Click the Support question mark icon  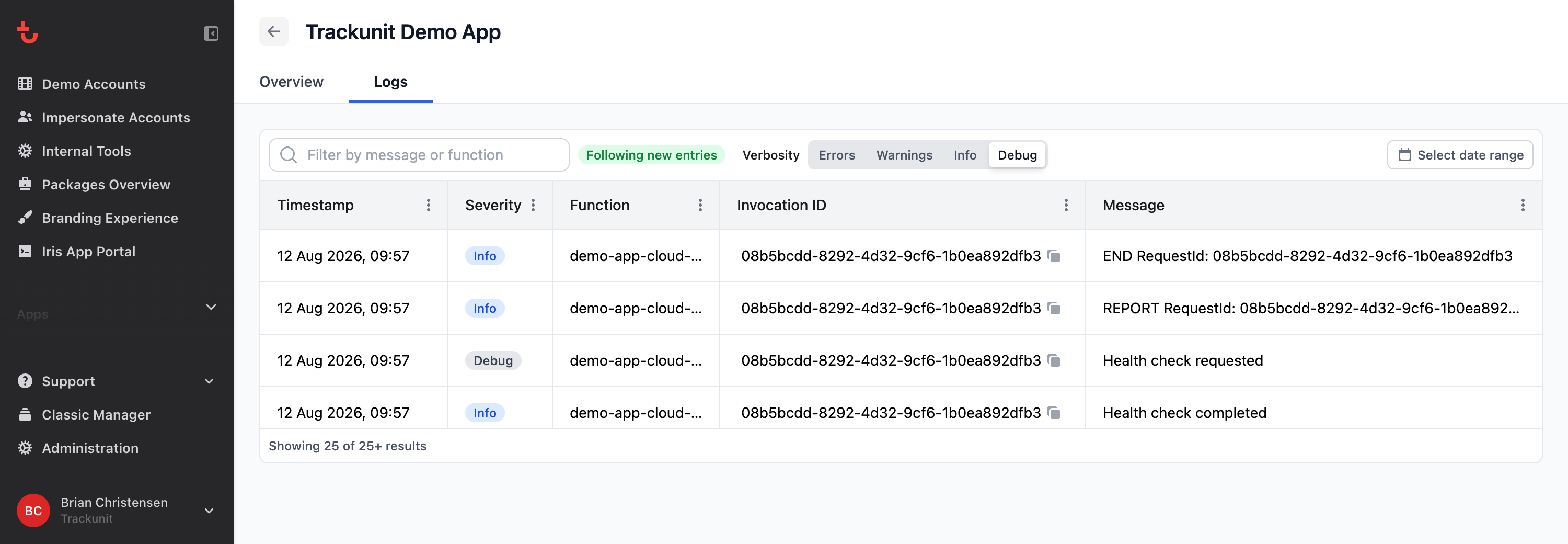click(25, 381)
